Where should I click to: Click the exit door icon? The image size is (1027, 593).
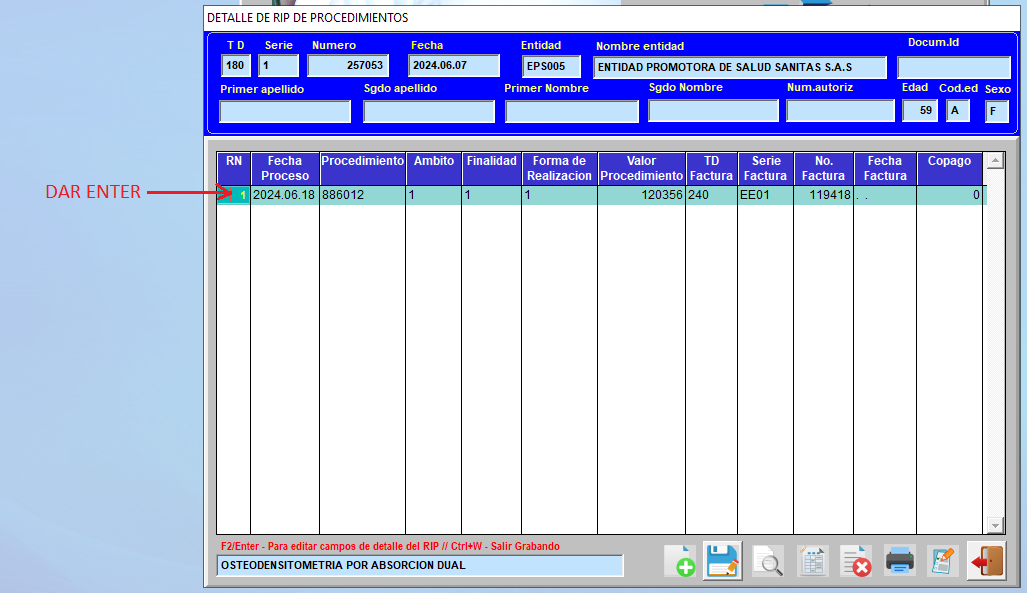[987, 561]
